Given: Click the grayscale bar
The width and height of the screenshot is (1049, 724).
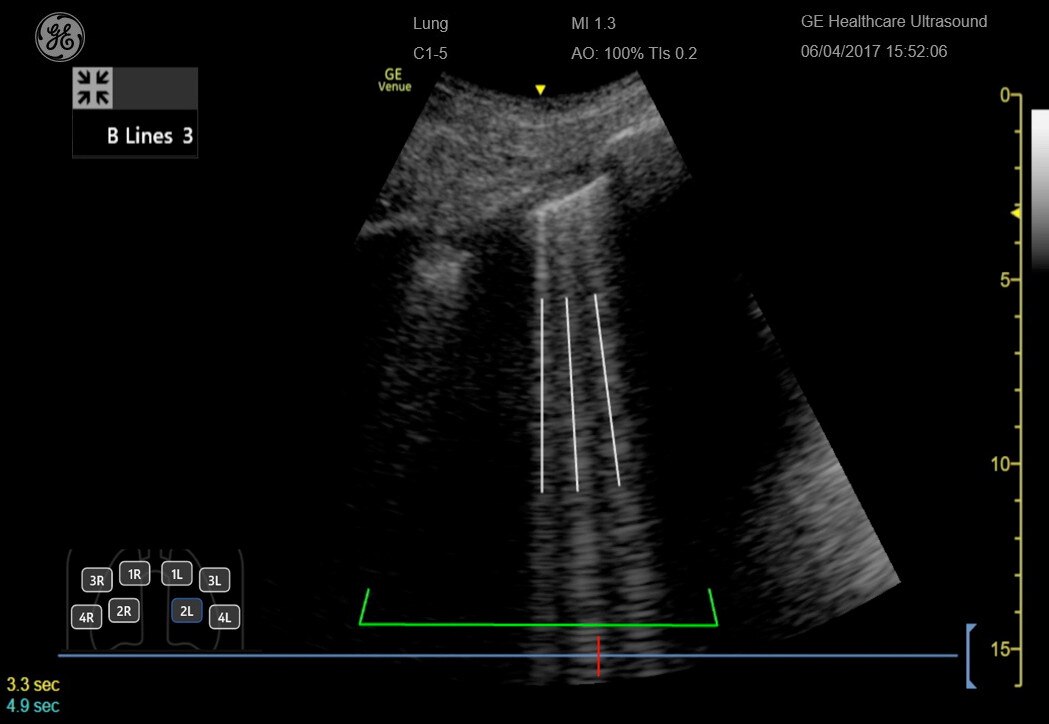Looking at the screenshot, I should point(1040,189).
